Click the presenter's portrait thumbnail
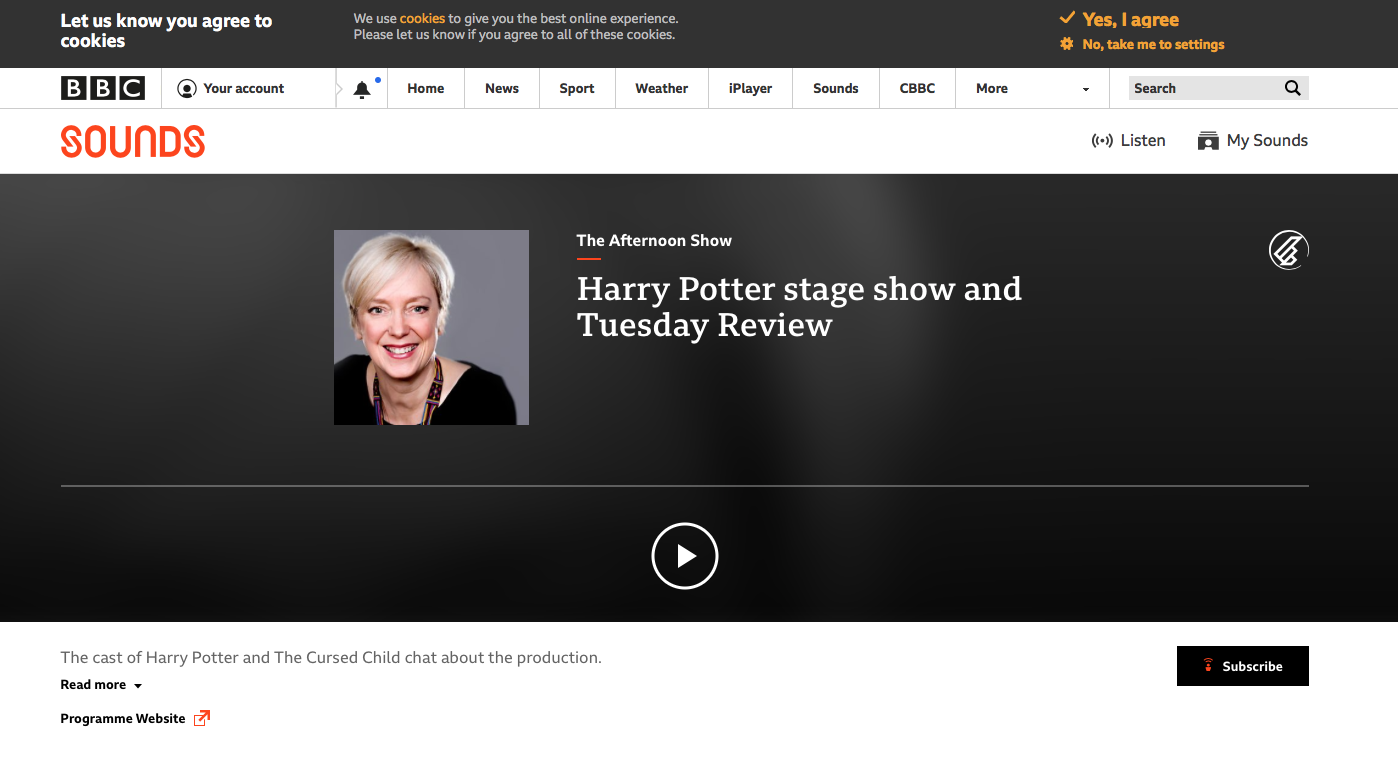Image resolution: width=1398 pixels, height=778 pixels. point(431,327)
